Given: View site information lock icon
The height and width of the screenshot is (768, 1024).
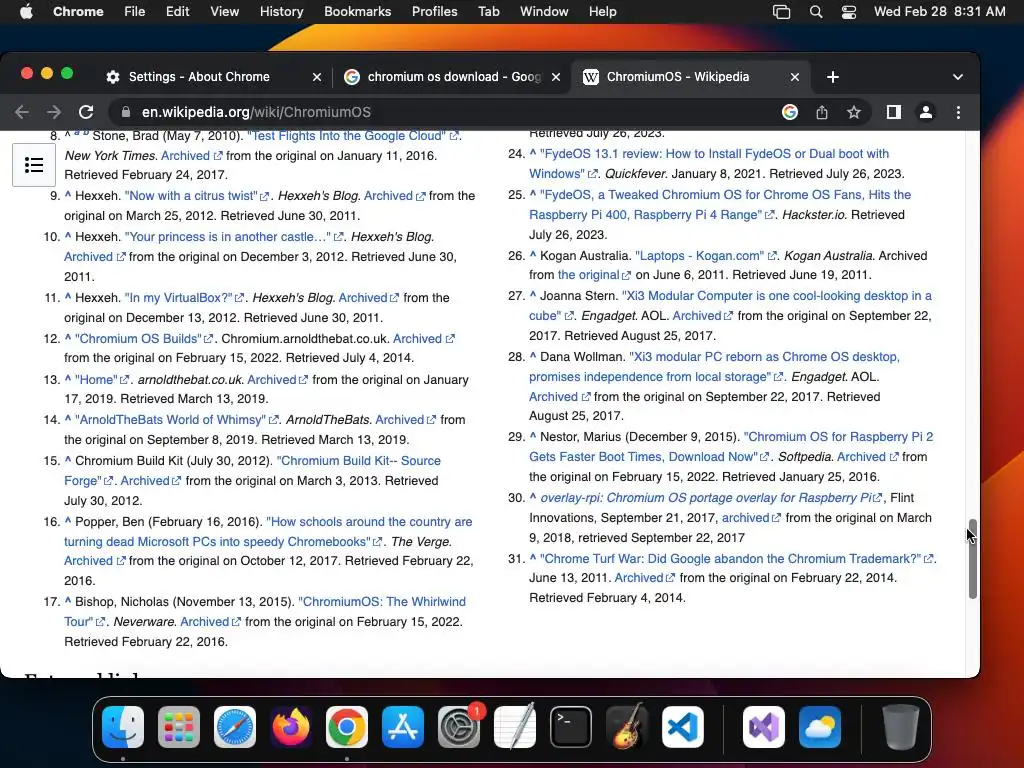Looking at the screenshot, I should (x=125, y=112).
